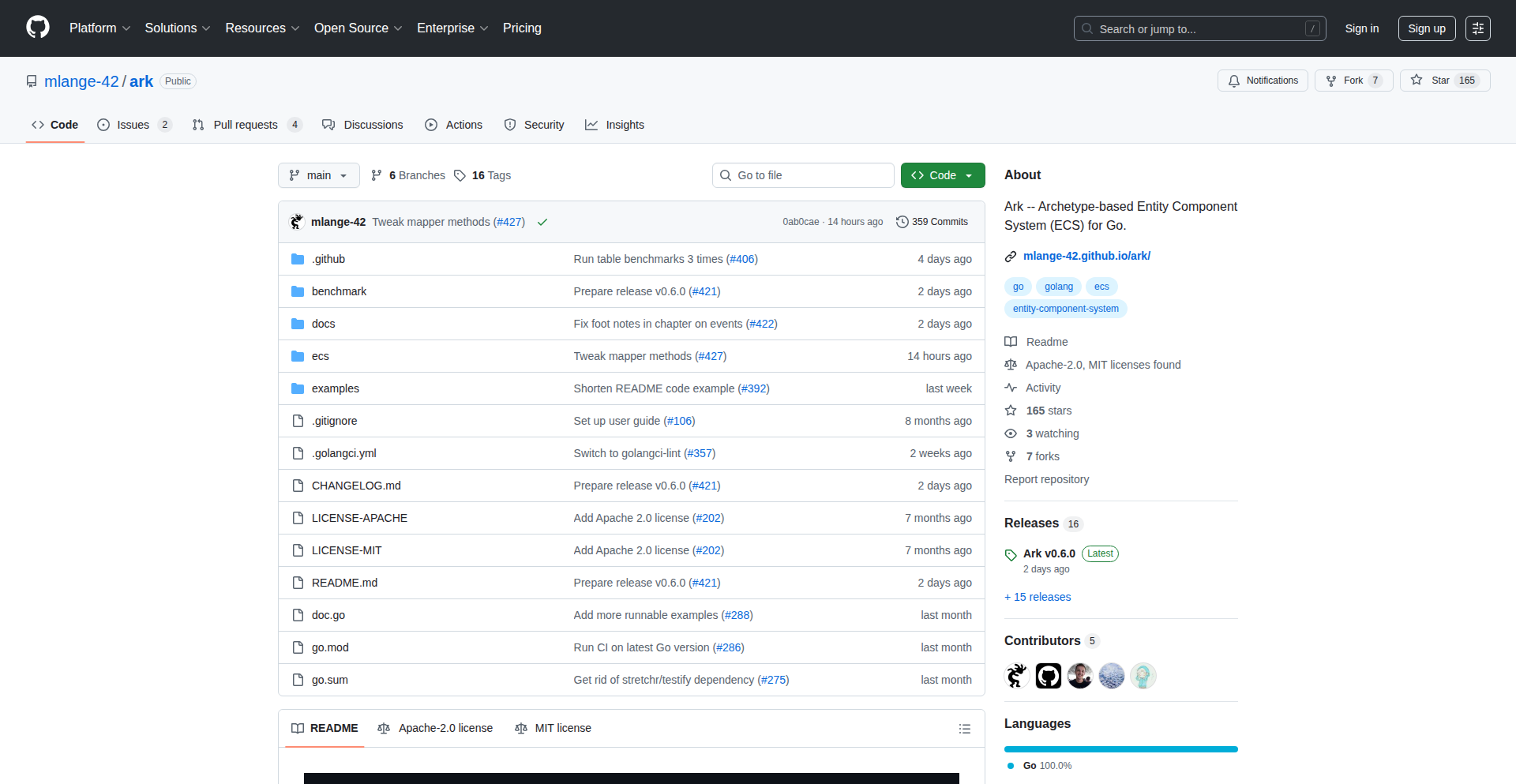Select the Apache-2.0 license tab

click(x=435, y=728)
